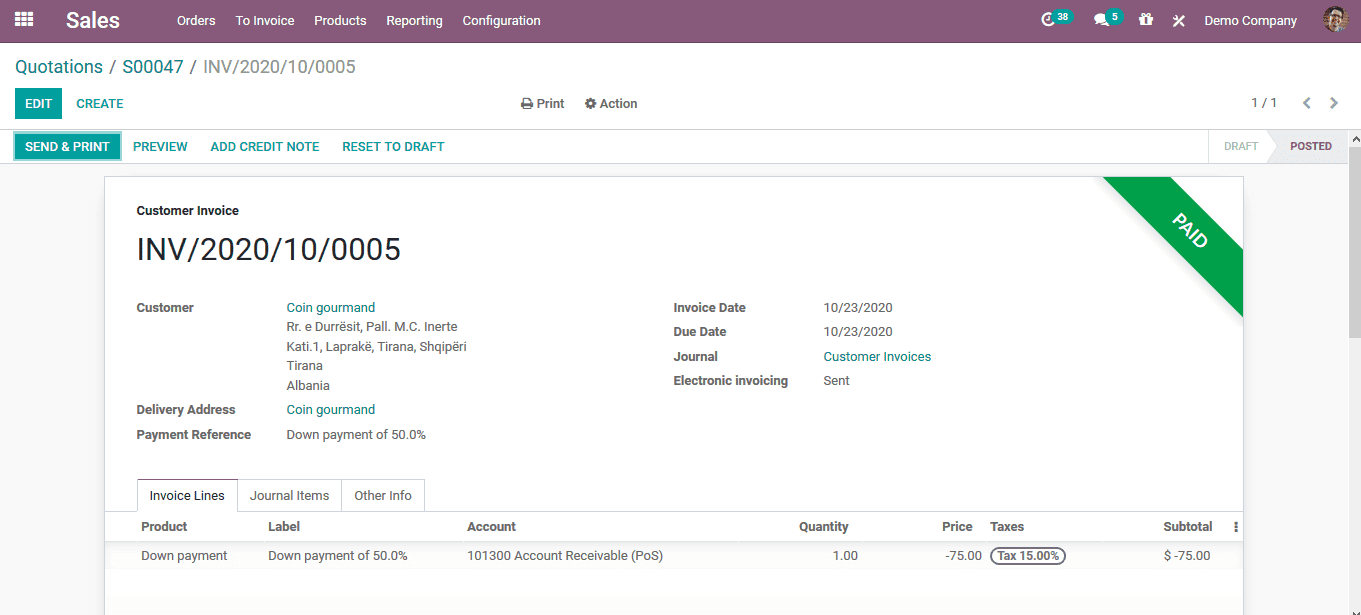Viewport: 1361px width, 615px height.
Task: Go back to Quotations breadcrumb
Action: [59, 67]
